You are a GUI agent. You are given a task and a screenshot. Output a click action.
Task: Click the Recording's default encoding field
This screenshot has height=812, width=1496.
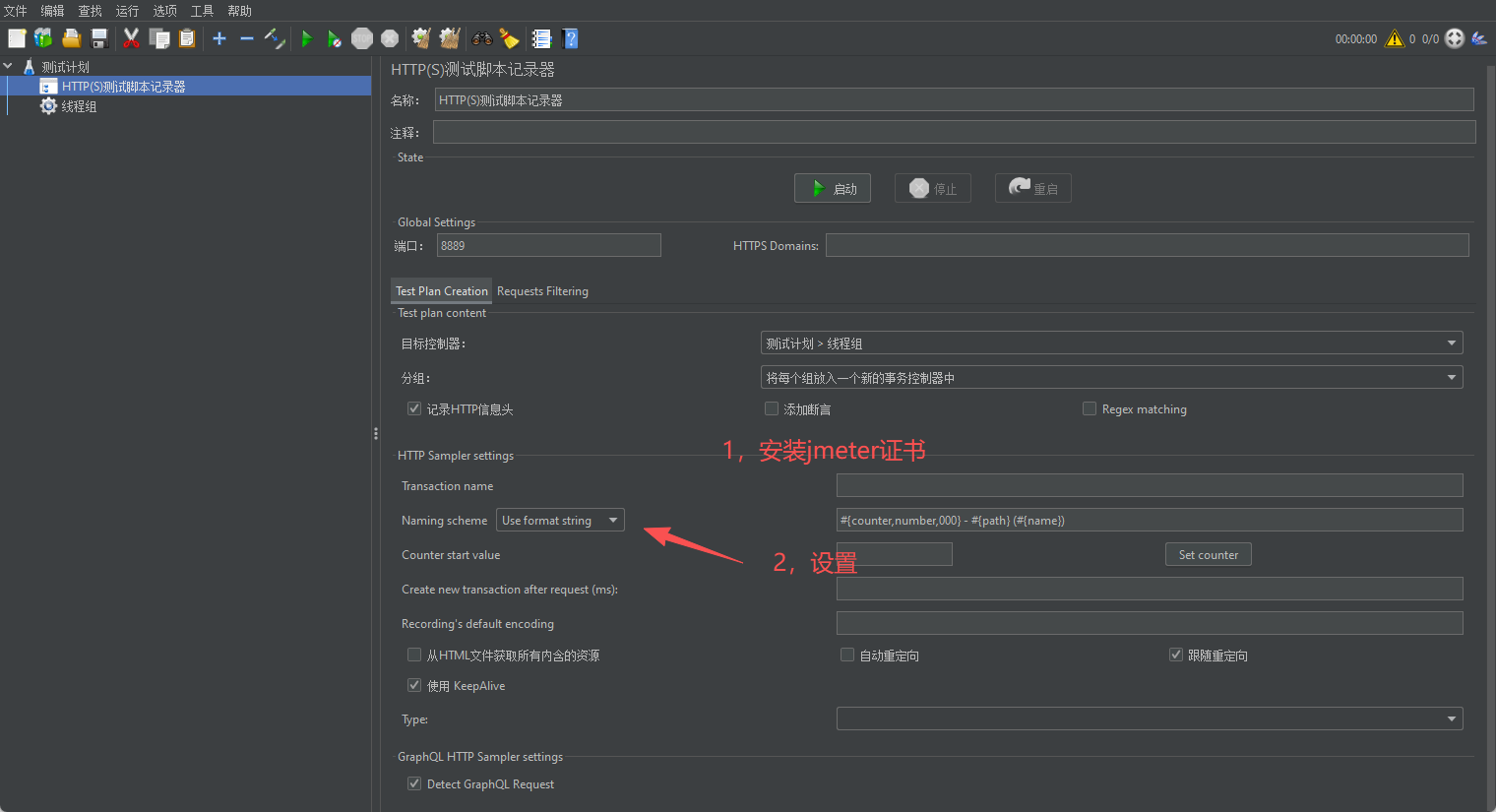1150,623
